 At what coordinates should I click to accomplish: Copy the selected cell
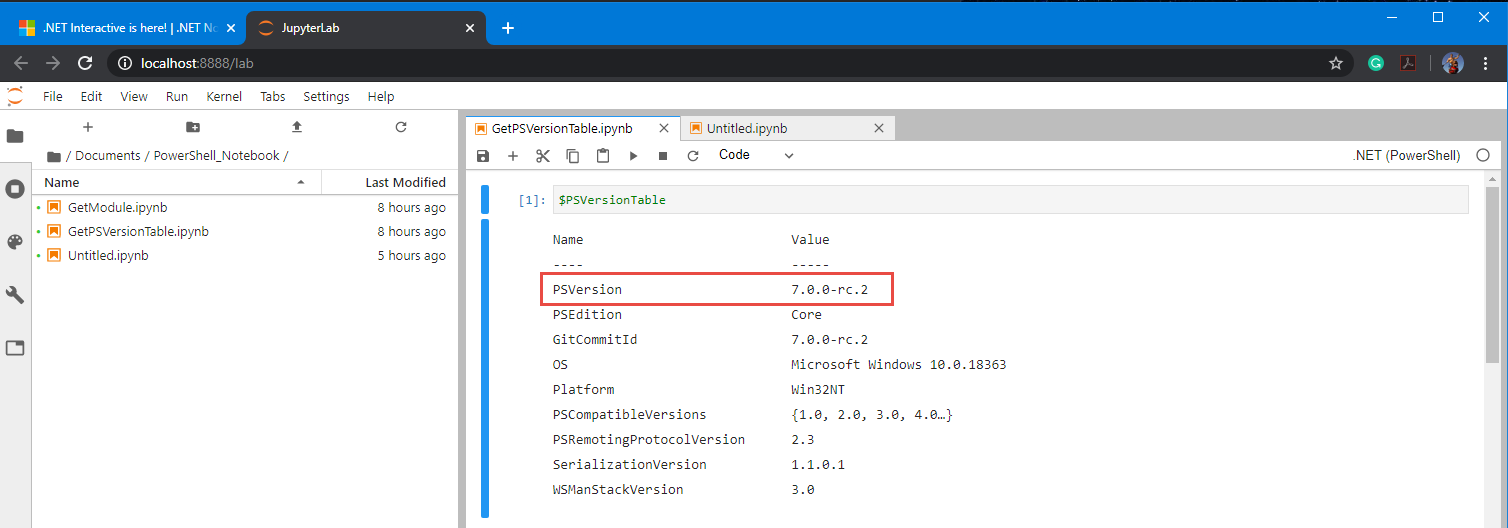[x=573, y=156]
